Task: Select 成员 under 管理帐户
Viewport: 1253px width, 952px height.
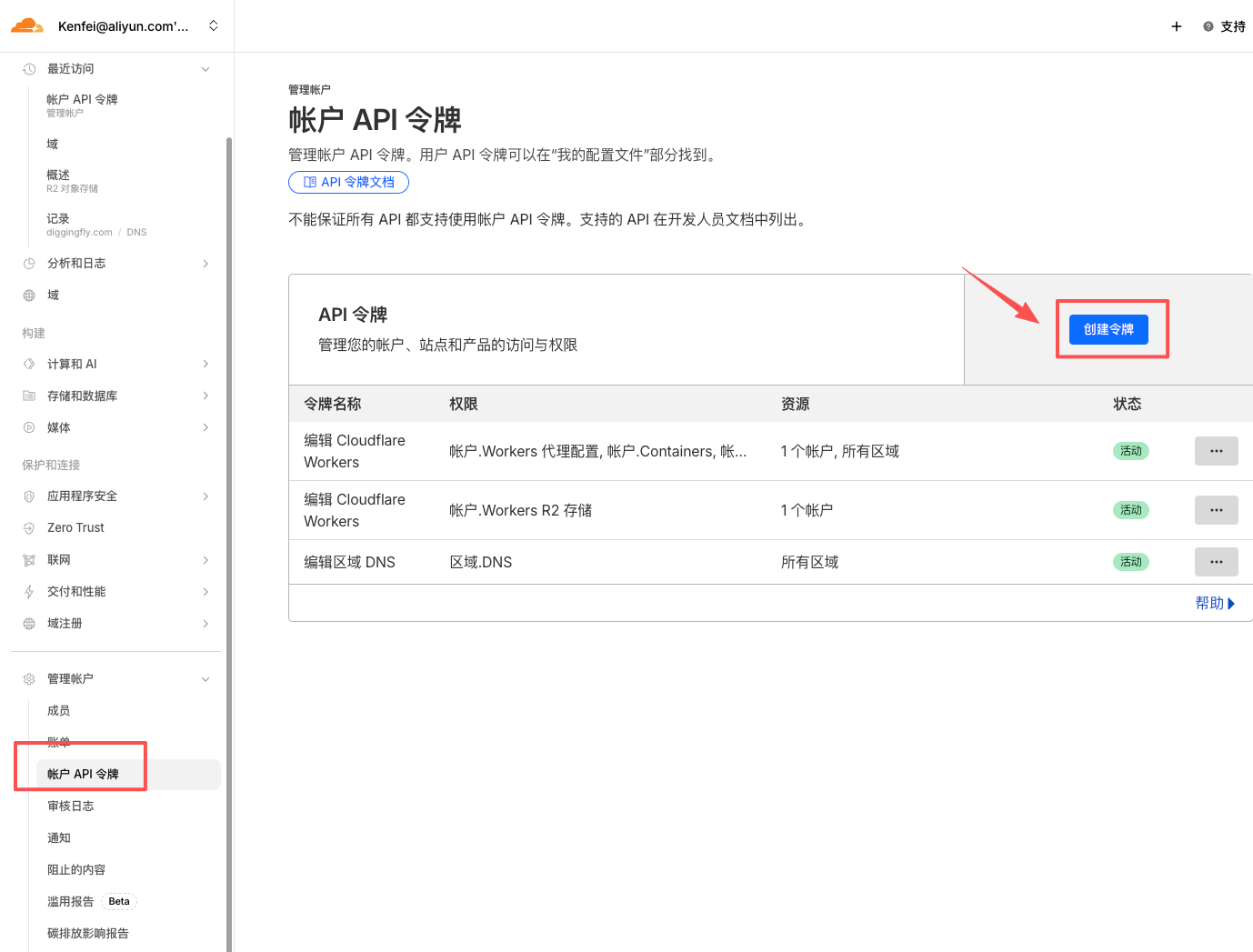Action: [59, 711]
